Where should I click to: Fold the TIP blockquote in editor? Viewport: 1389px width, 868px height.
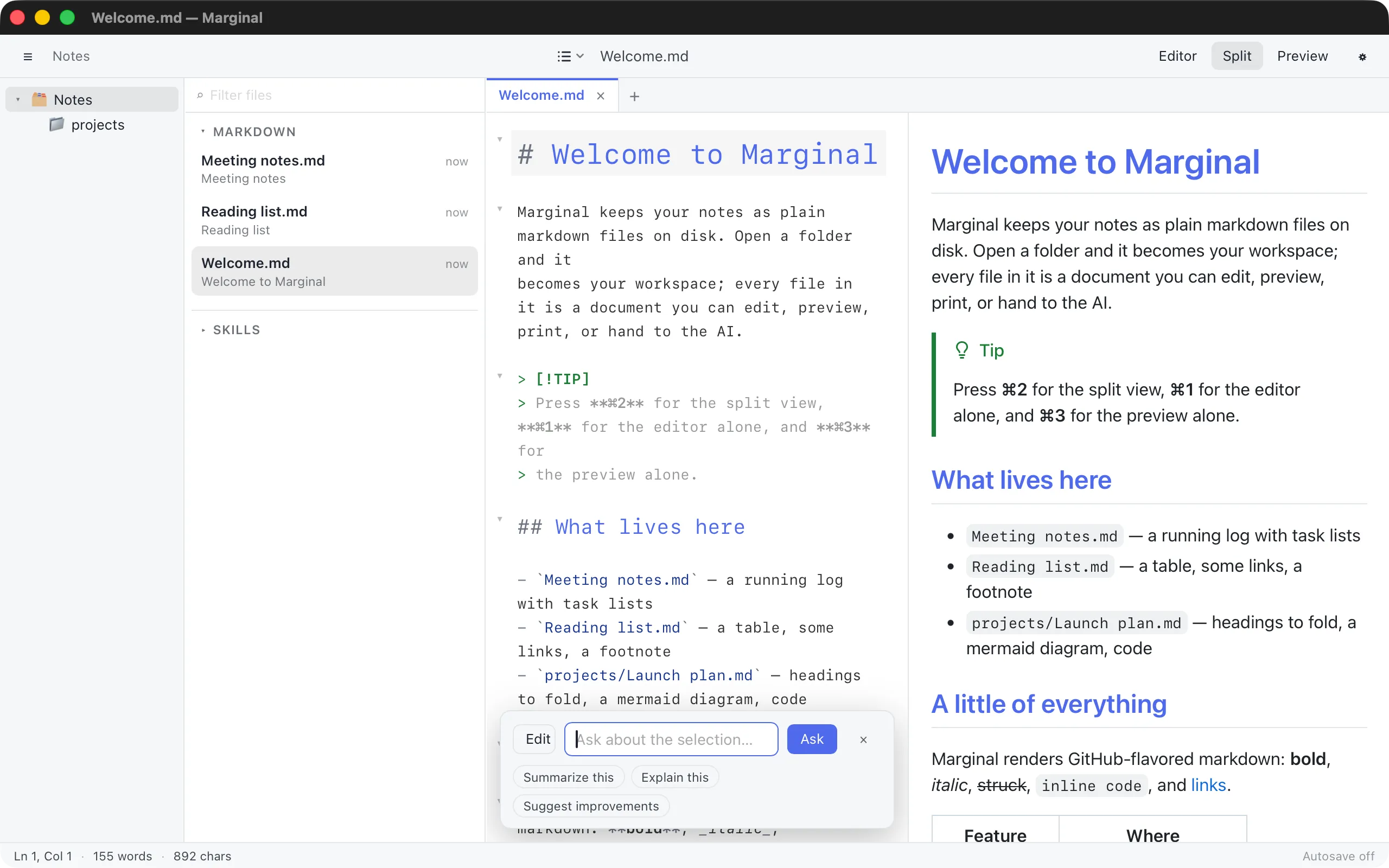500,376
